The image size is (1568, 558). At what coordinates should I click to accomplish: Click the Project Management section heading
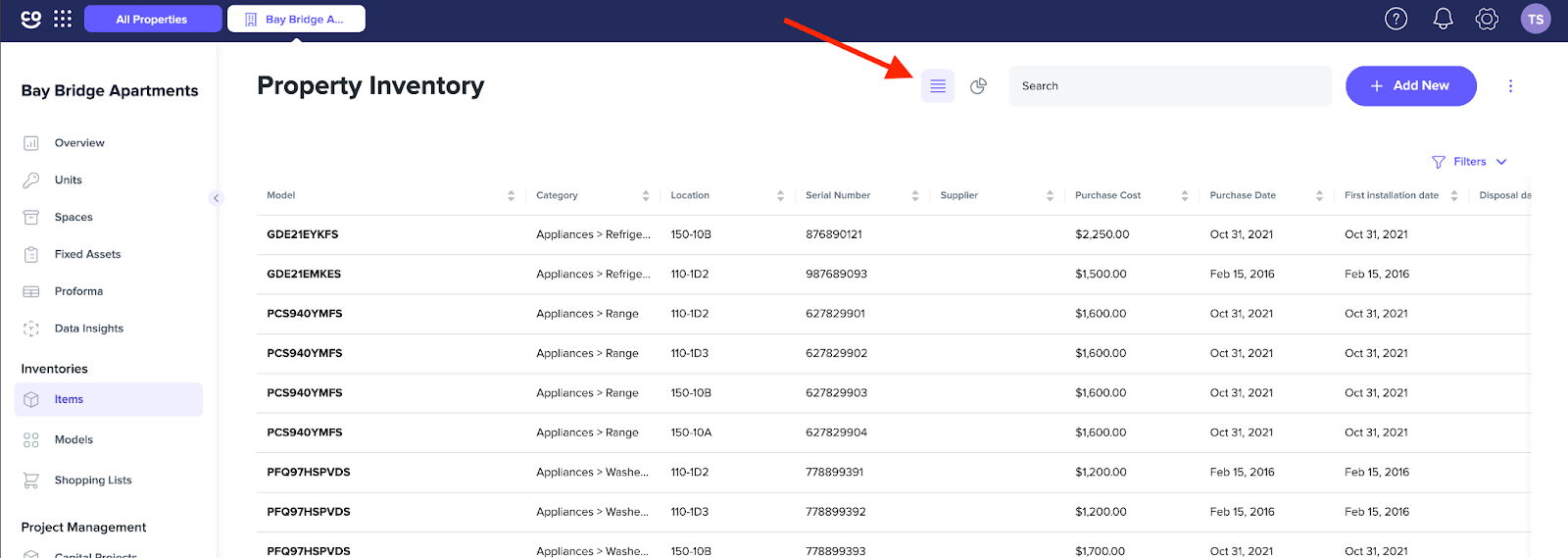pyautogui.click(x=83, y=528)
